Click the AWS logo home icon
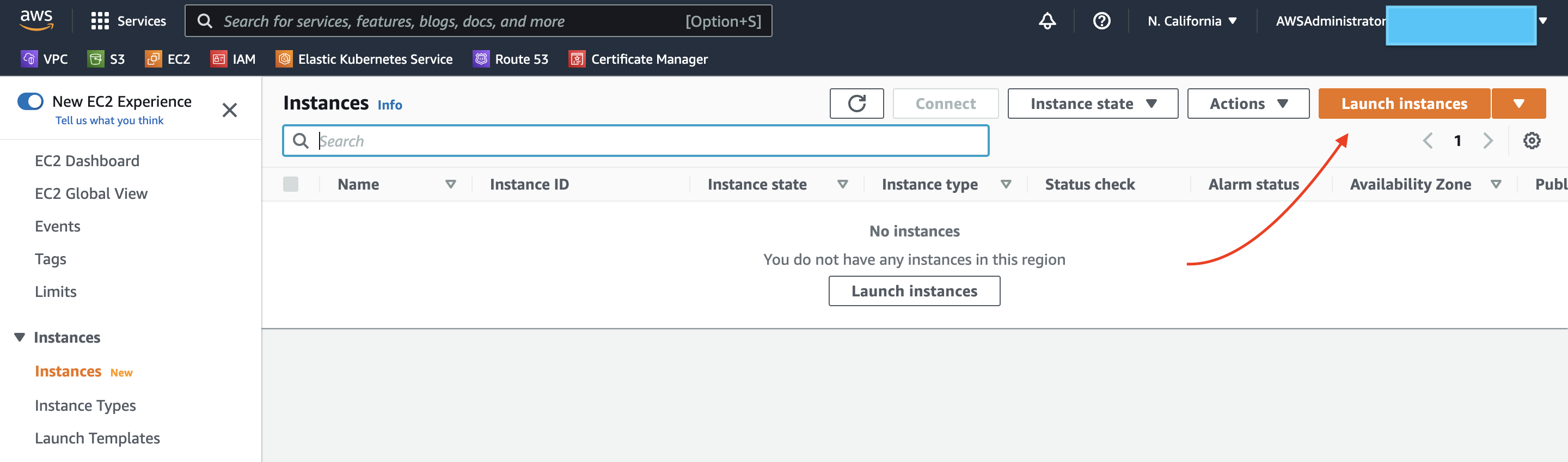The width and height of the screenshot is (1568, 462). 36,20
